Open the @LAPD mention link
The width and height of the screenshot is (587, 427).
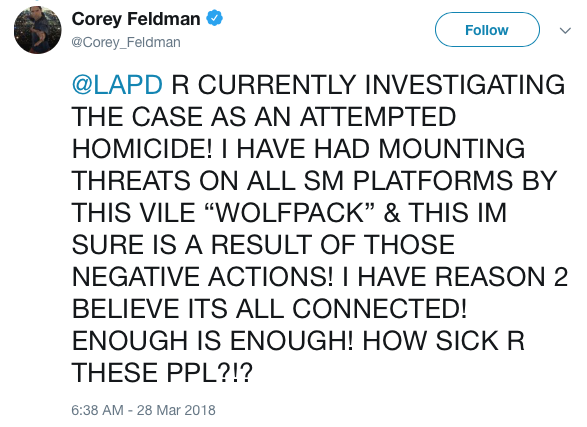tap(117, 85)
